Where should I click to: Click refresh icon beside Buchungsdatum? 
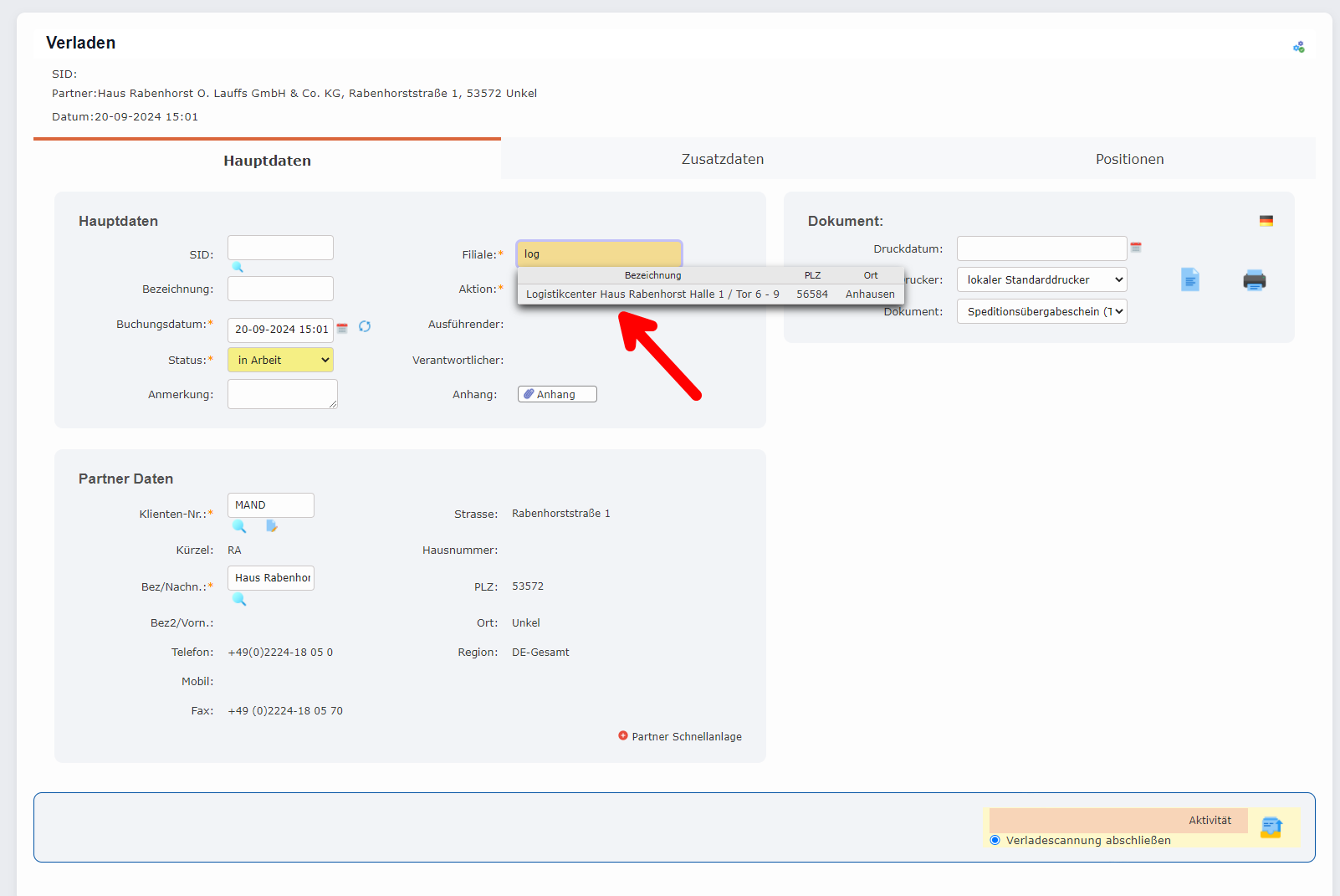365,326
